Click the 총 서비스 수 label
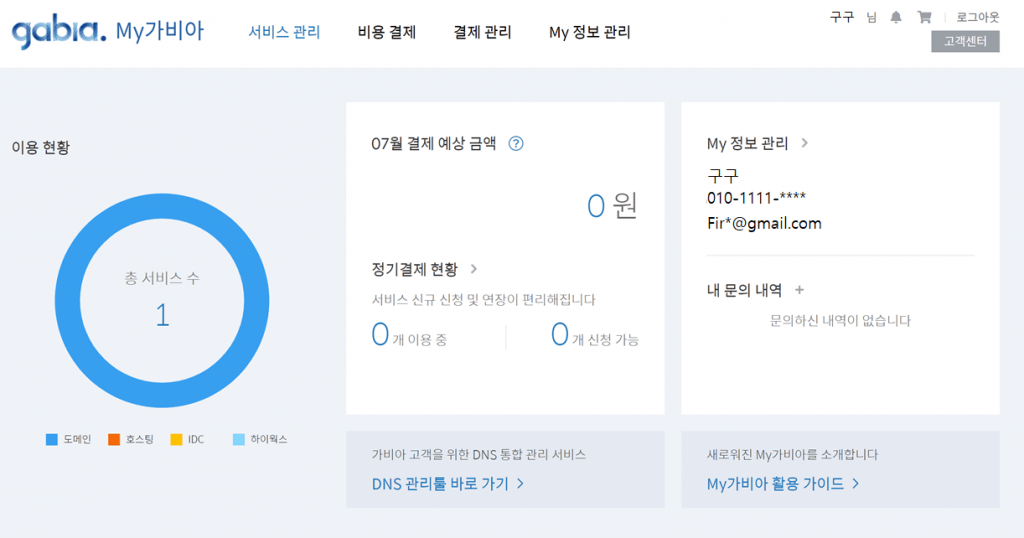 coord(162,278)
